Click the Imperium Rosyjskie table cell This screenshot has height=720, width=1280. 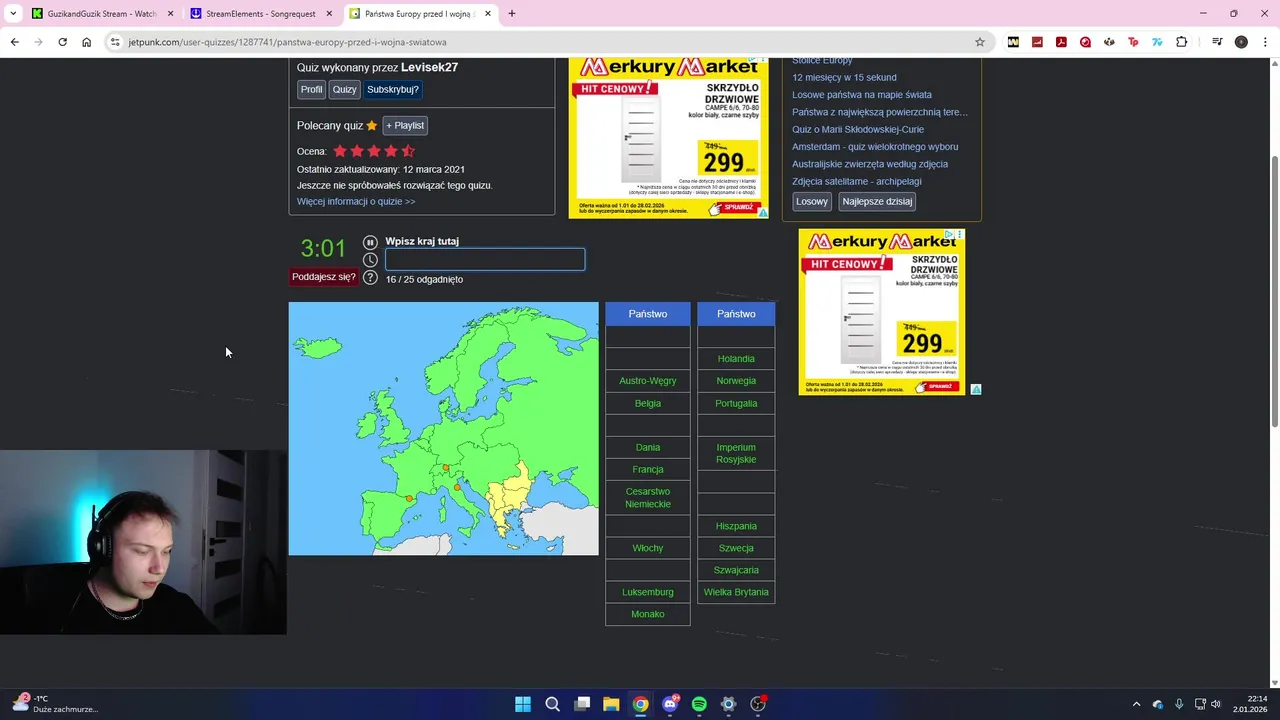point(736,454)
